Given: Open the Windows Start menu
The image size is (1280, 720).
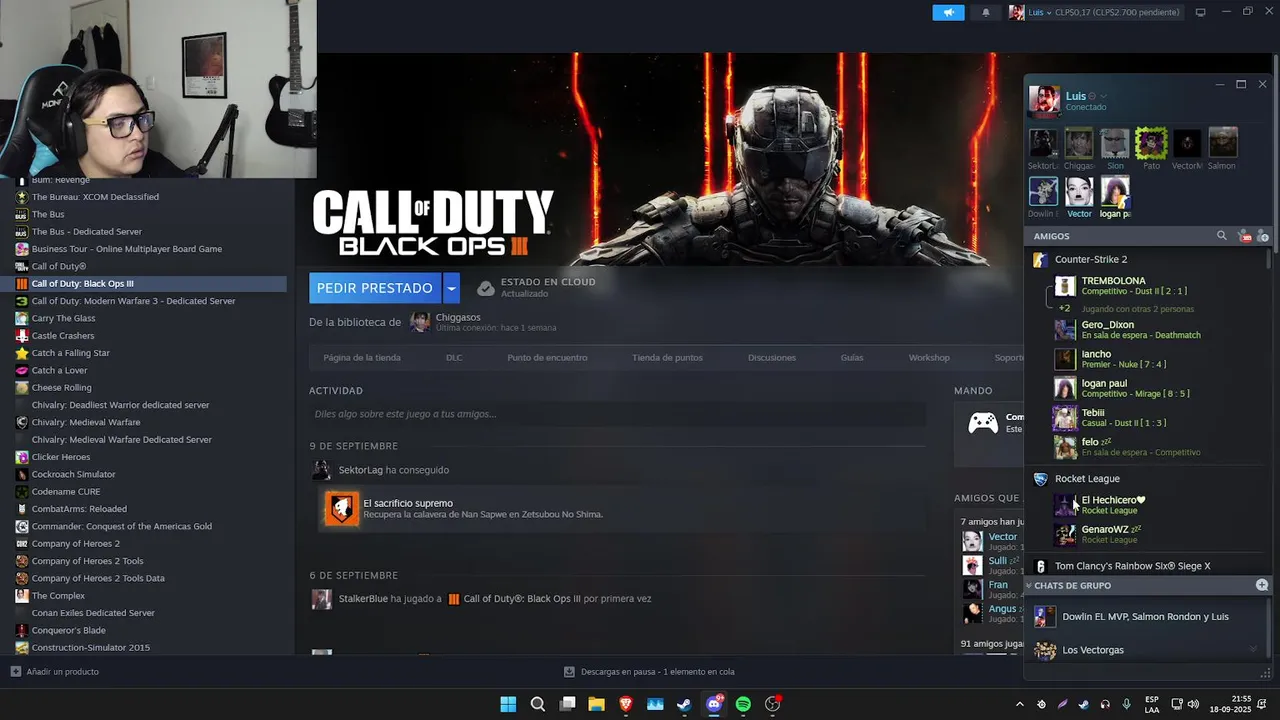Looking at the screenshot, I should [x=508, y=704].
